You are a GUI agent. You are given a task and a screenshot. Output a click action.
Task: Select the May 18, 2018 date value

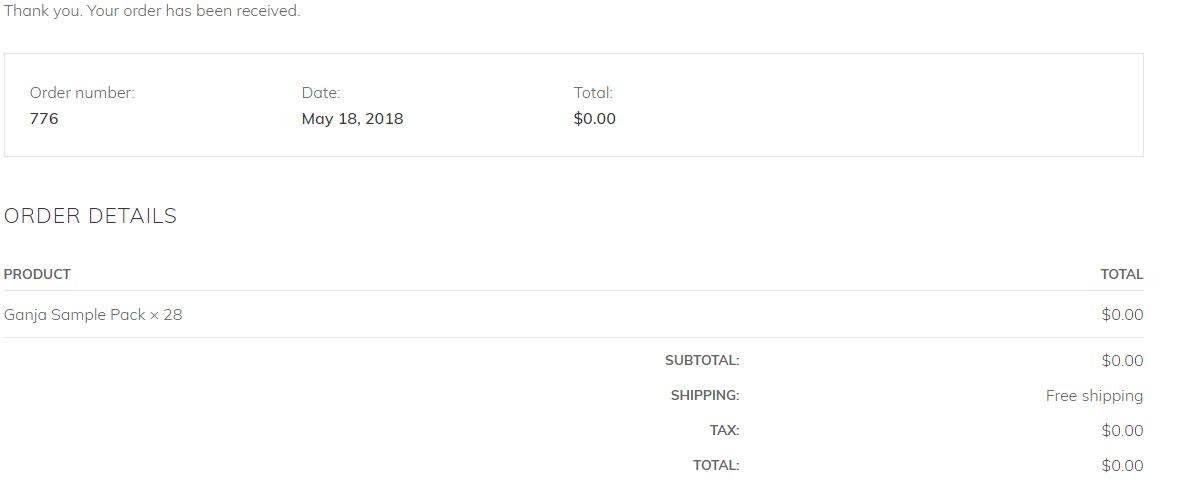click(x=352, y=119)
